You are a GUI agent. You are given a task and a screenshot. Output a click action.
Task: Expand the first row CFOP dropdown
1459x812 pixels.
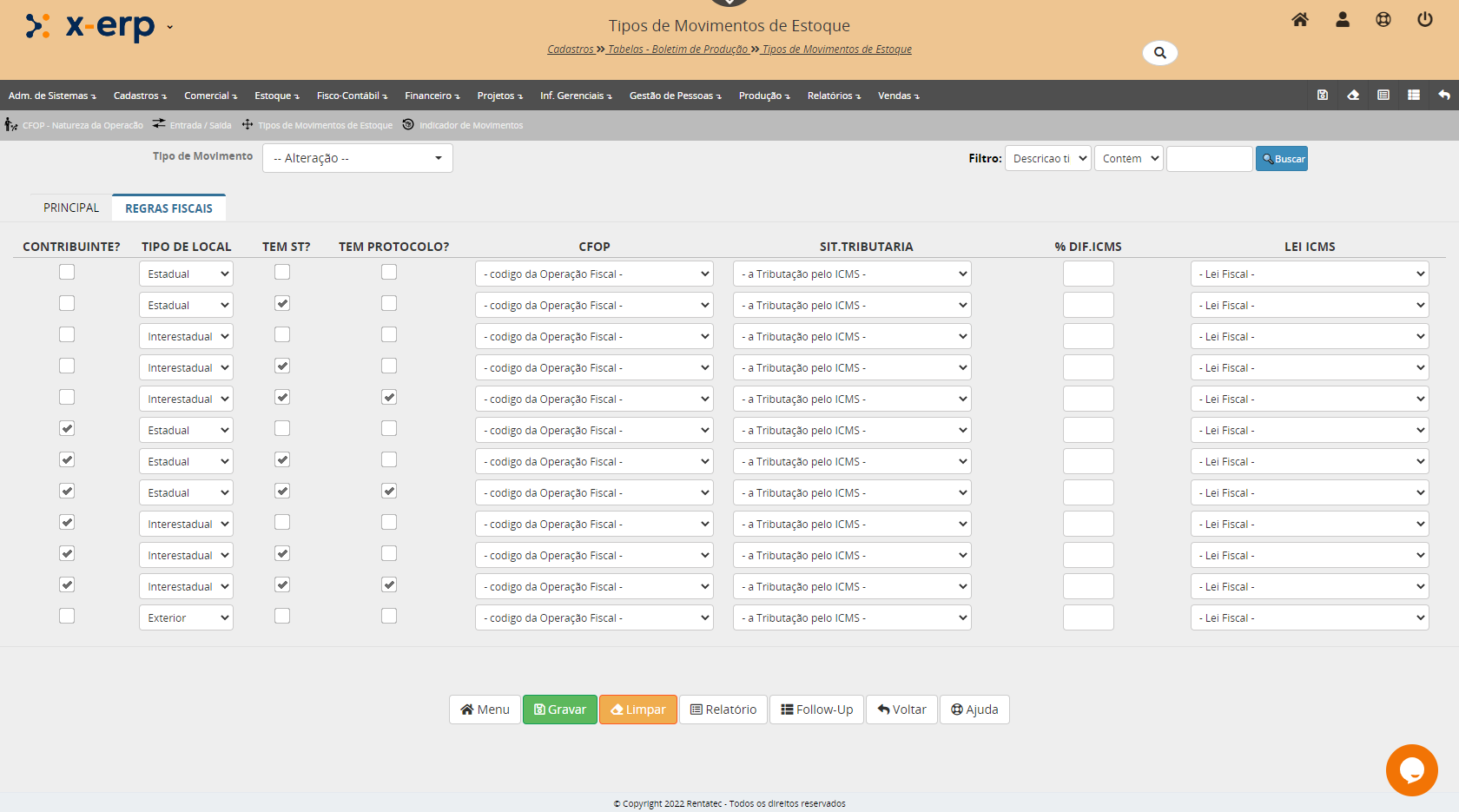tap(594, 274)
